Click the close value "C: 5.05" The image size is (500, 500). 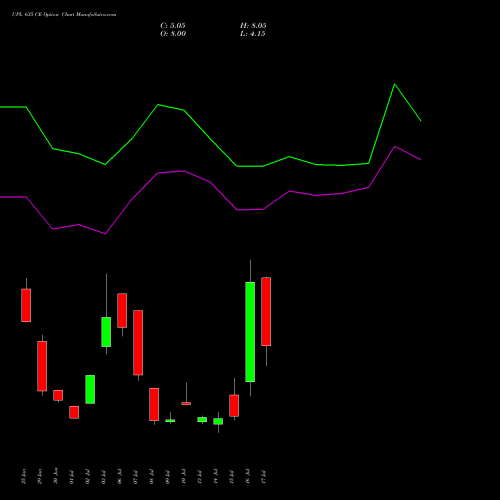(173, 26)
